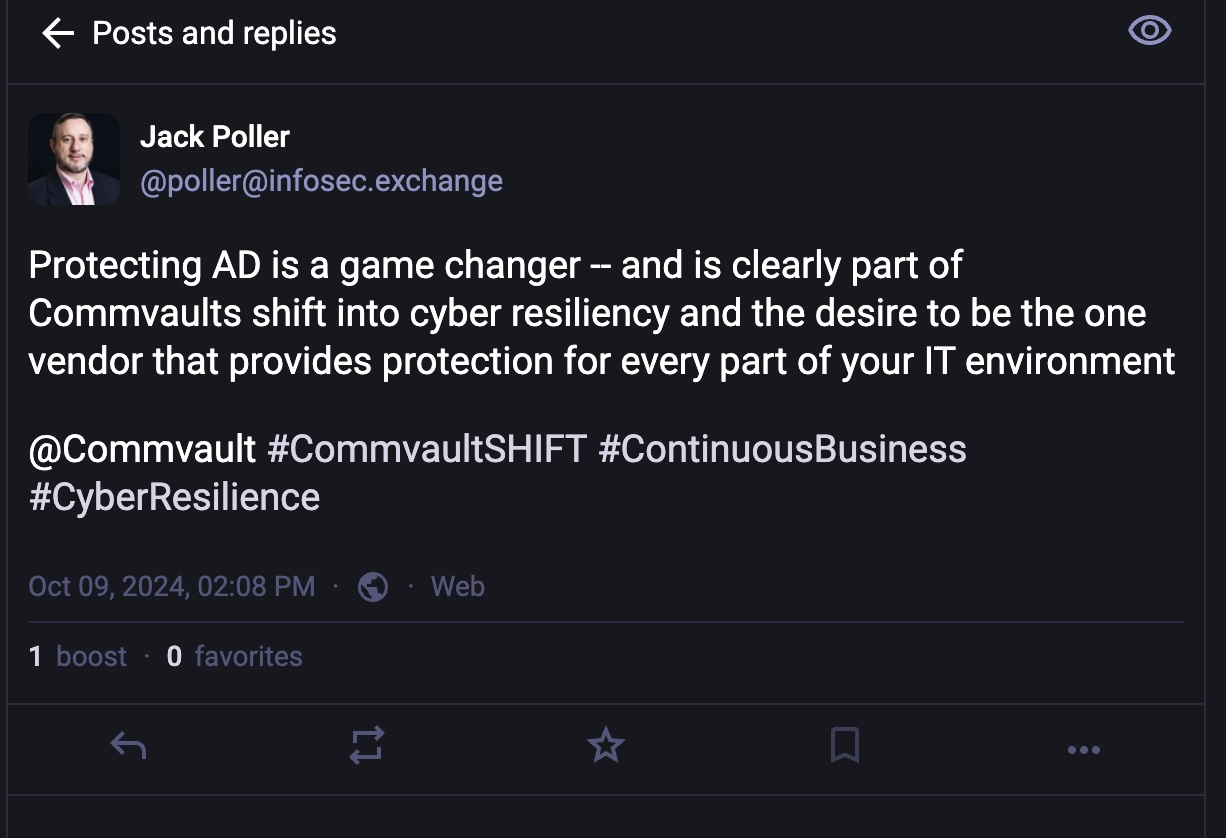The image size is (1226, 838).
Task: Open the #CyberResilience hashtag
Action: [175, 497]
